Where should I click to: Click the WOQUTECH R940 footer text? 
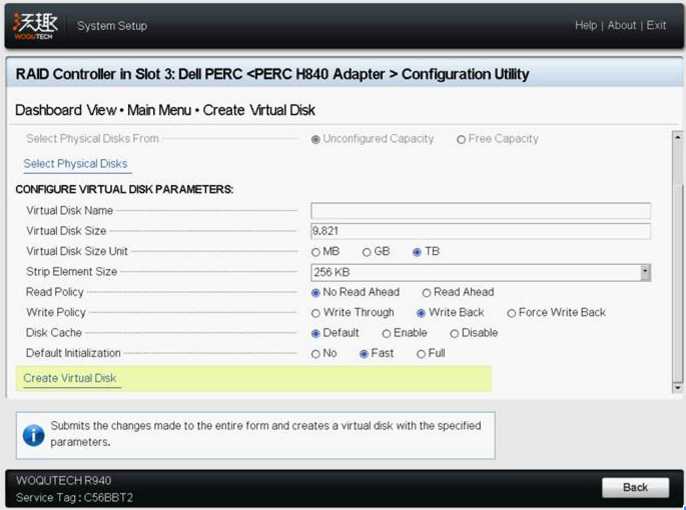click(64, 480)
